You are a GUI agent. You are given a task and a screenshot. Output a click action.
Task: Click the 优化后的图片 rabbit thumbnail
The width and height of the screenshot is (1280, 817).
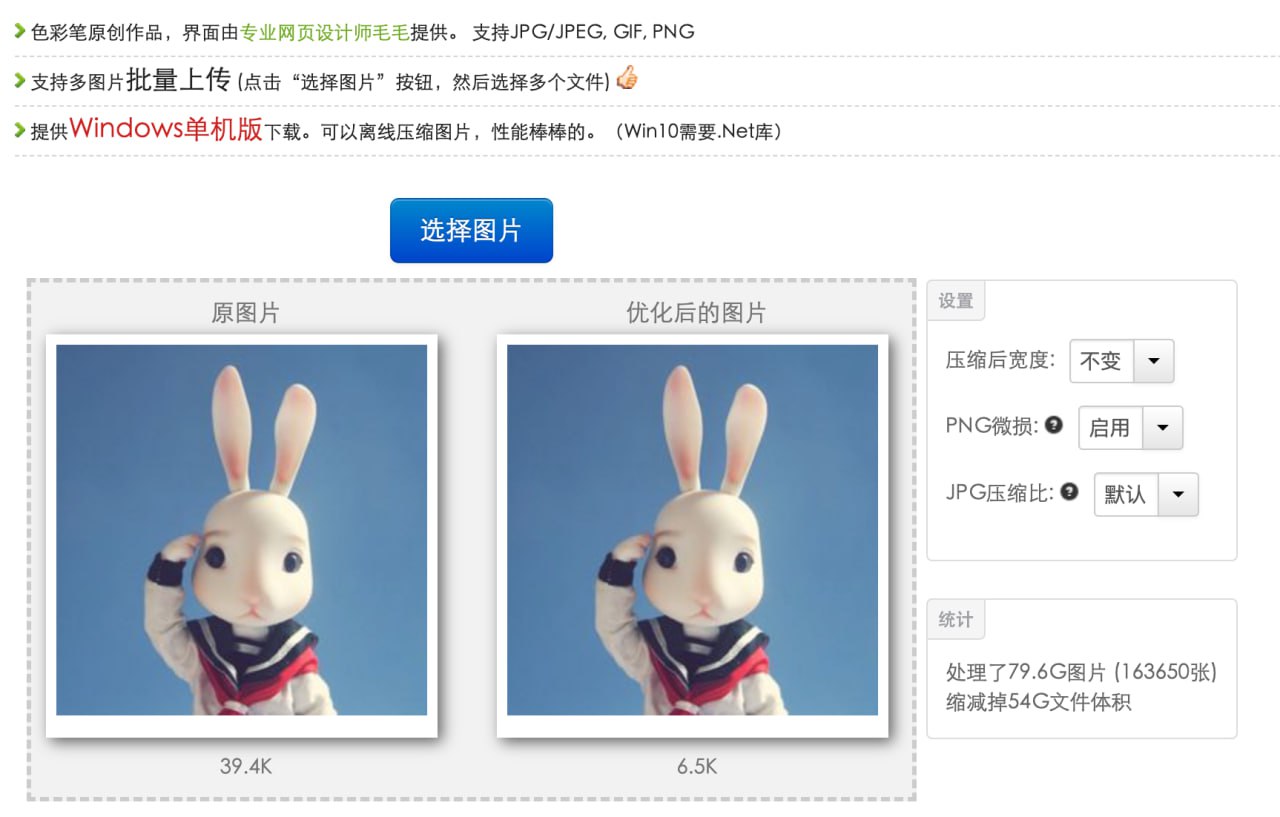coord(692,530)
